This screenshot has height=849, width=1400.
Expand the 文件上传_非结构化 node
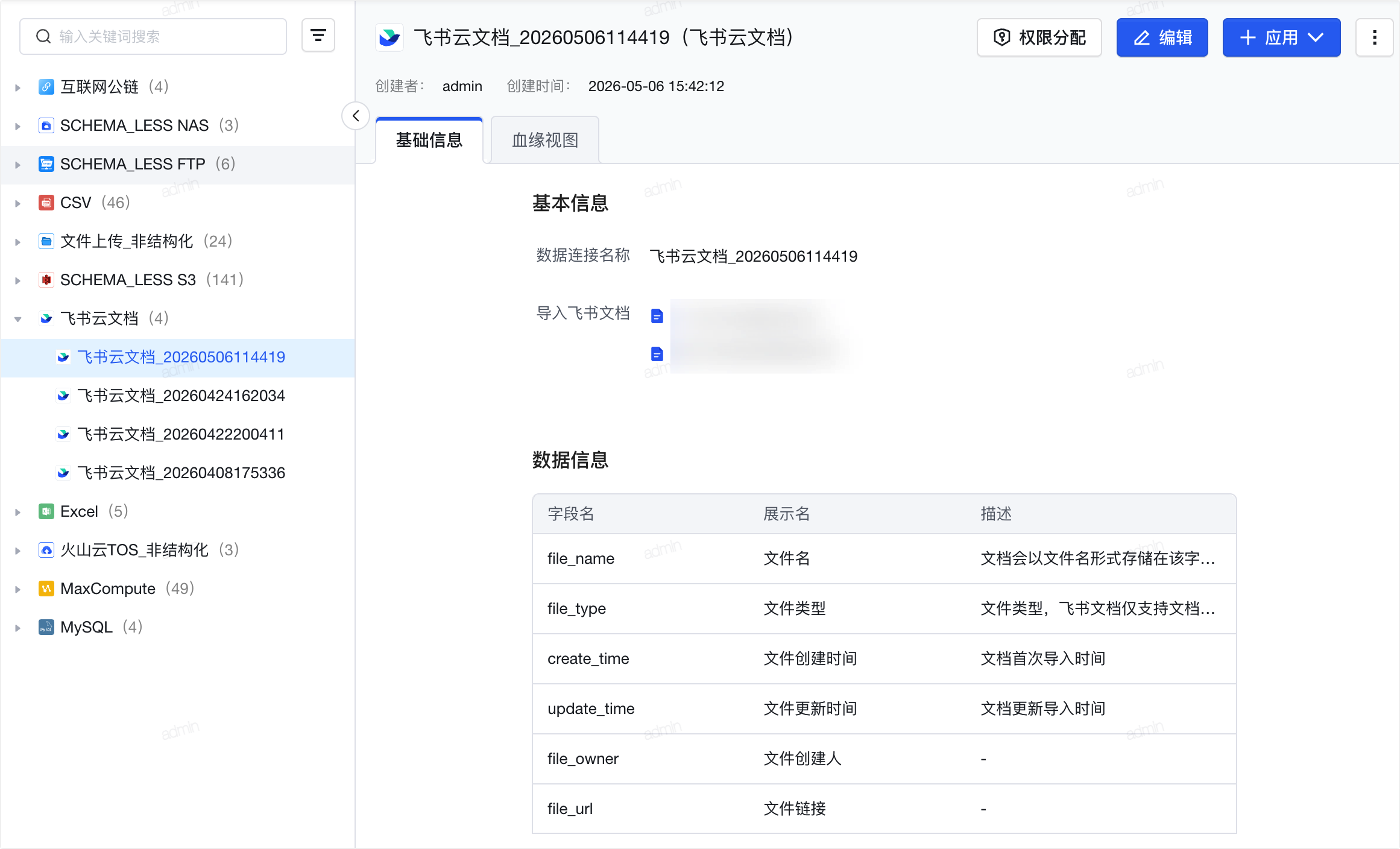[18, 242]
